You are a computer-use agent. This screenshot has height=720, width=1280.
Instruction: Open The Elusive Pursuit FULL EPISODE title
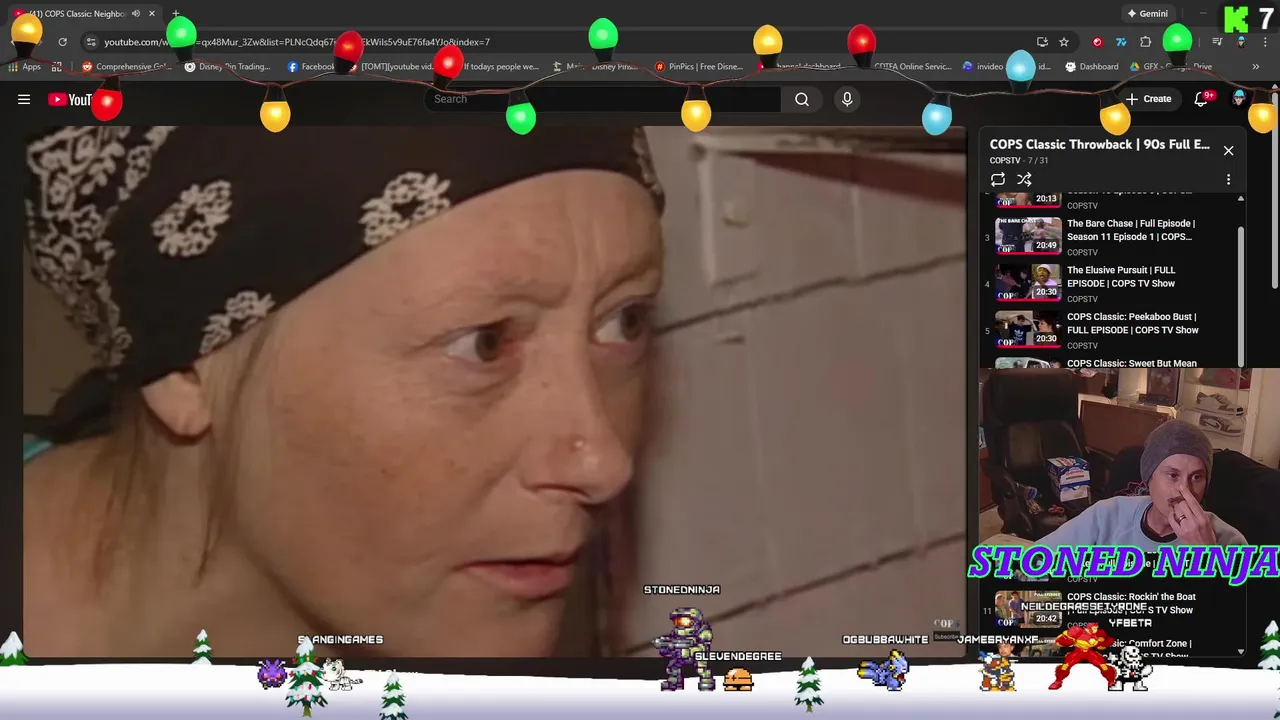pos(1121,277)
